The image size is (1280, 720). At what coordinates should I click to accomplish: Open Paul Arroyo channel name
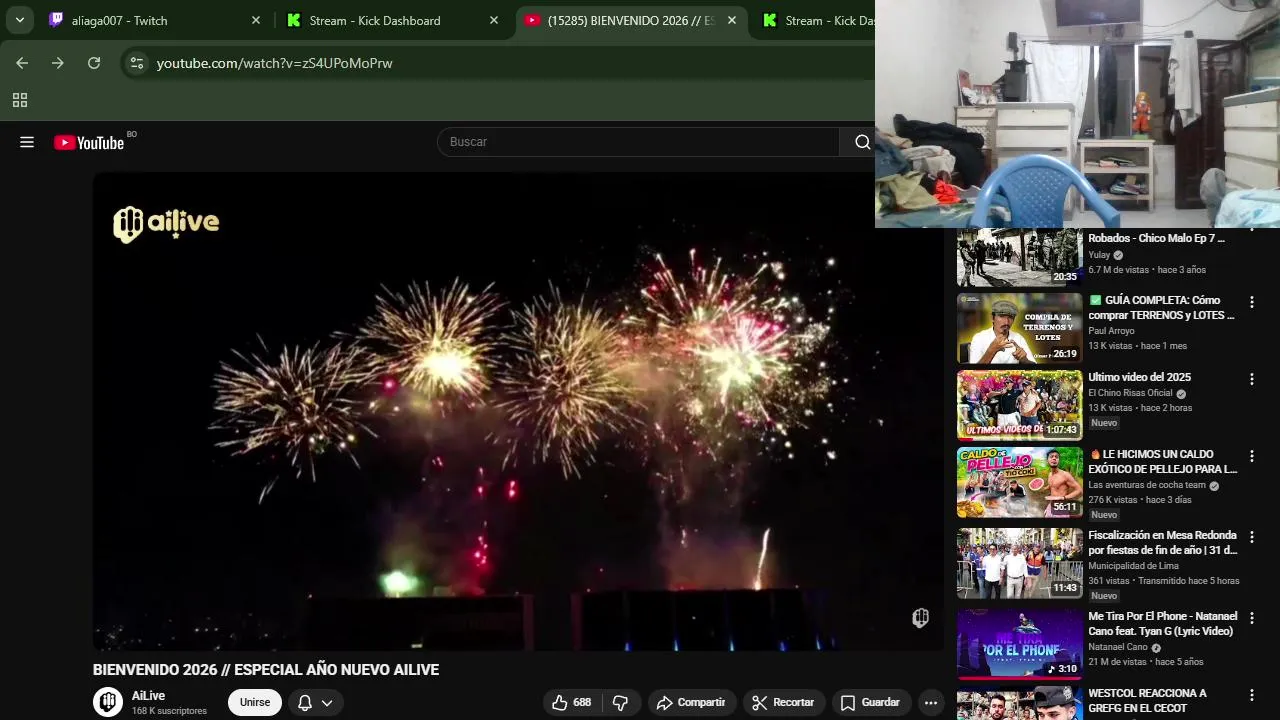click(1111, 331)
